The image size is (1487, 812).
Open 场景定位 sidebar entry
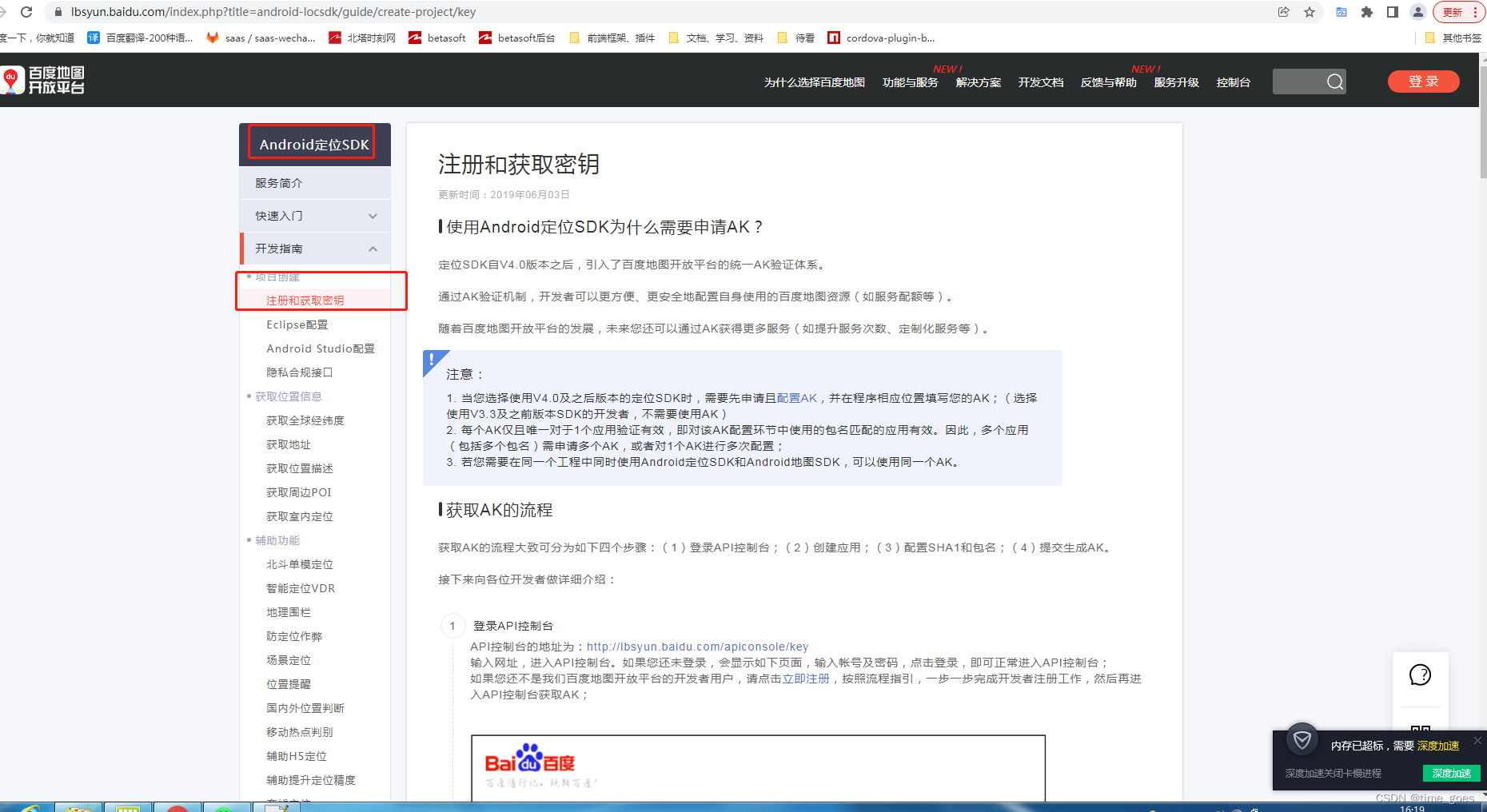click(289, 660)
